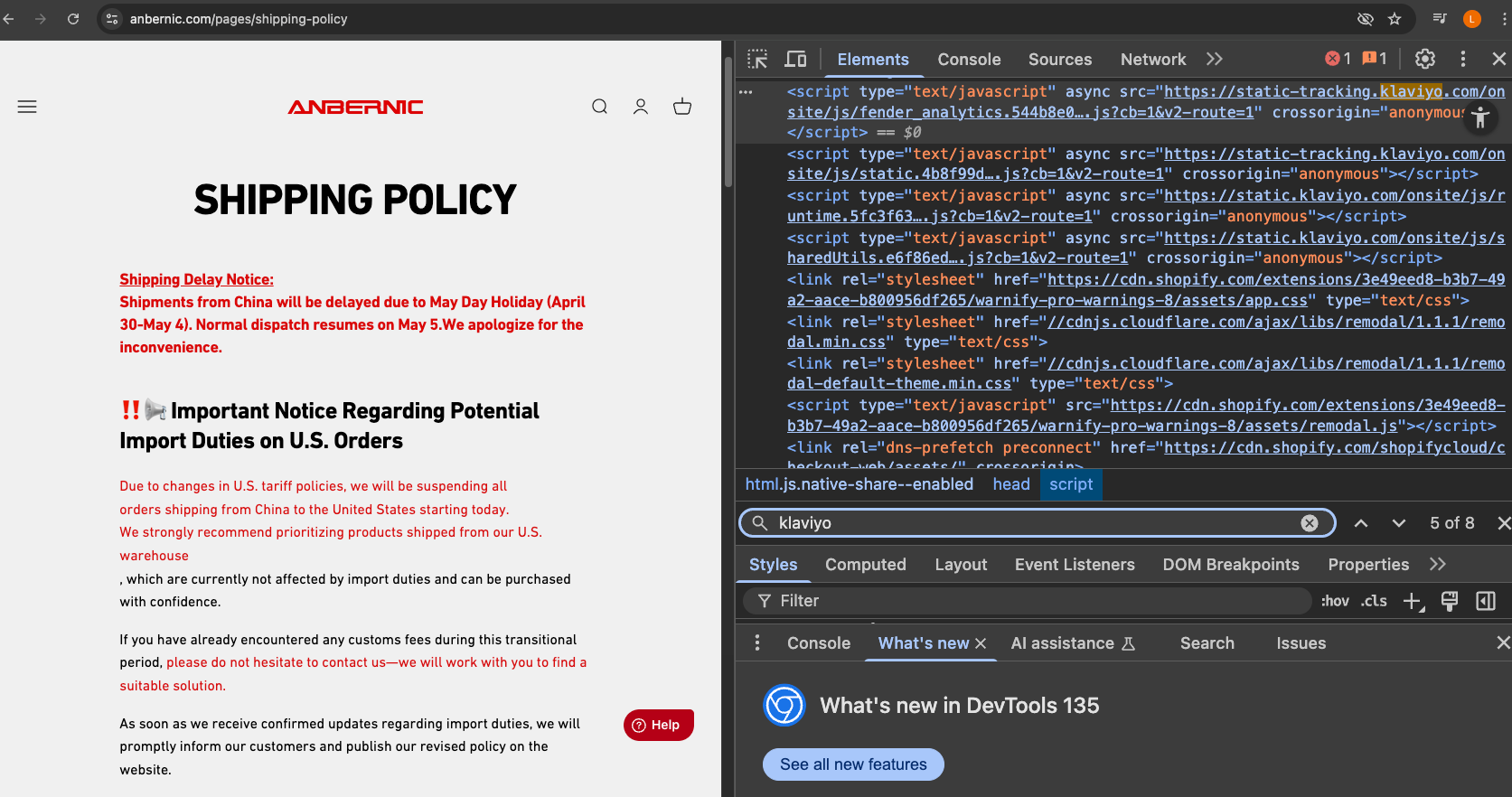Image resolution: width=1512 pixels, height=797 pixels.
Task: Open the media control playlist icon
Action: (1440, 18)
